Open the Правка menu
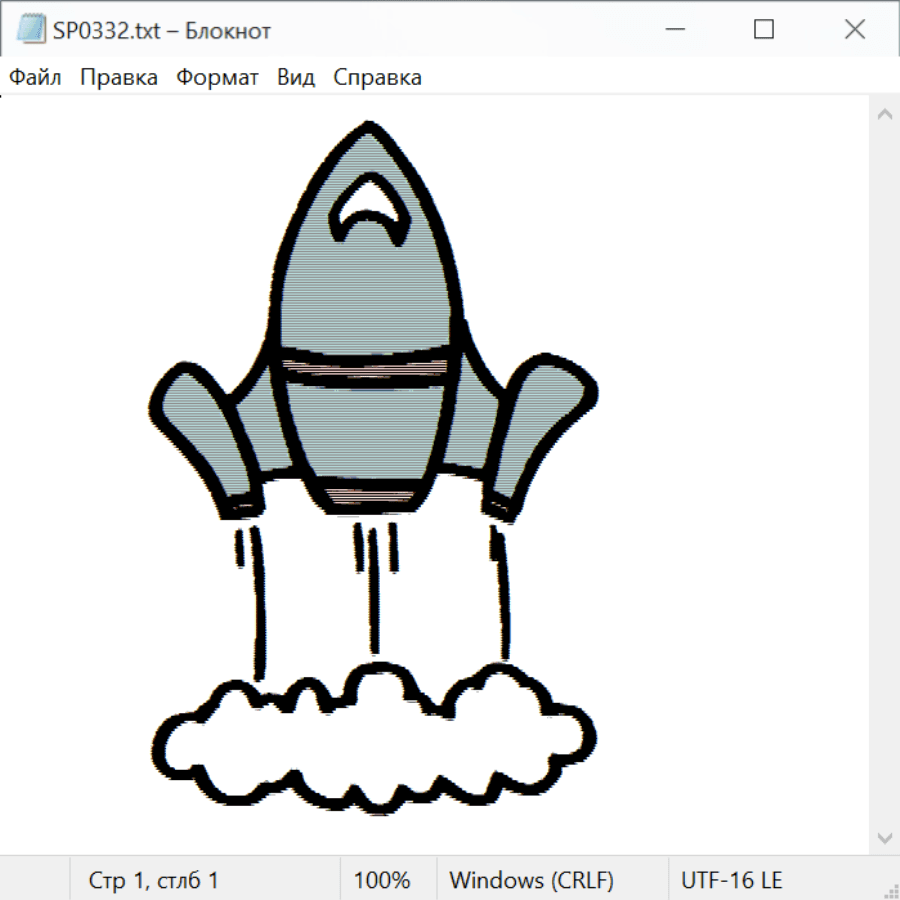Screen dimensions: 900x900 click(x=118, y=78)
